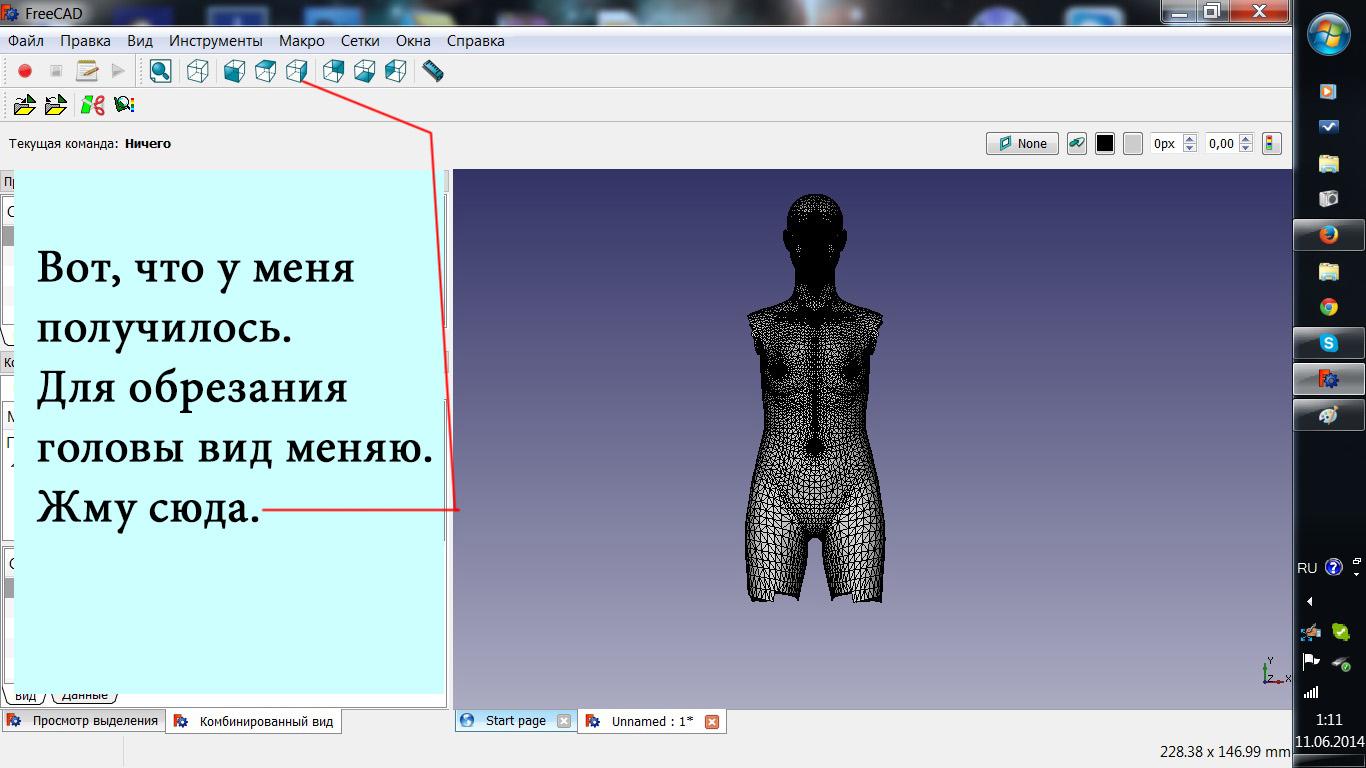Click the import mesh folder icon
This screenshot has height=768, width=1366.
point(25,105)
